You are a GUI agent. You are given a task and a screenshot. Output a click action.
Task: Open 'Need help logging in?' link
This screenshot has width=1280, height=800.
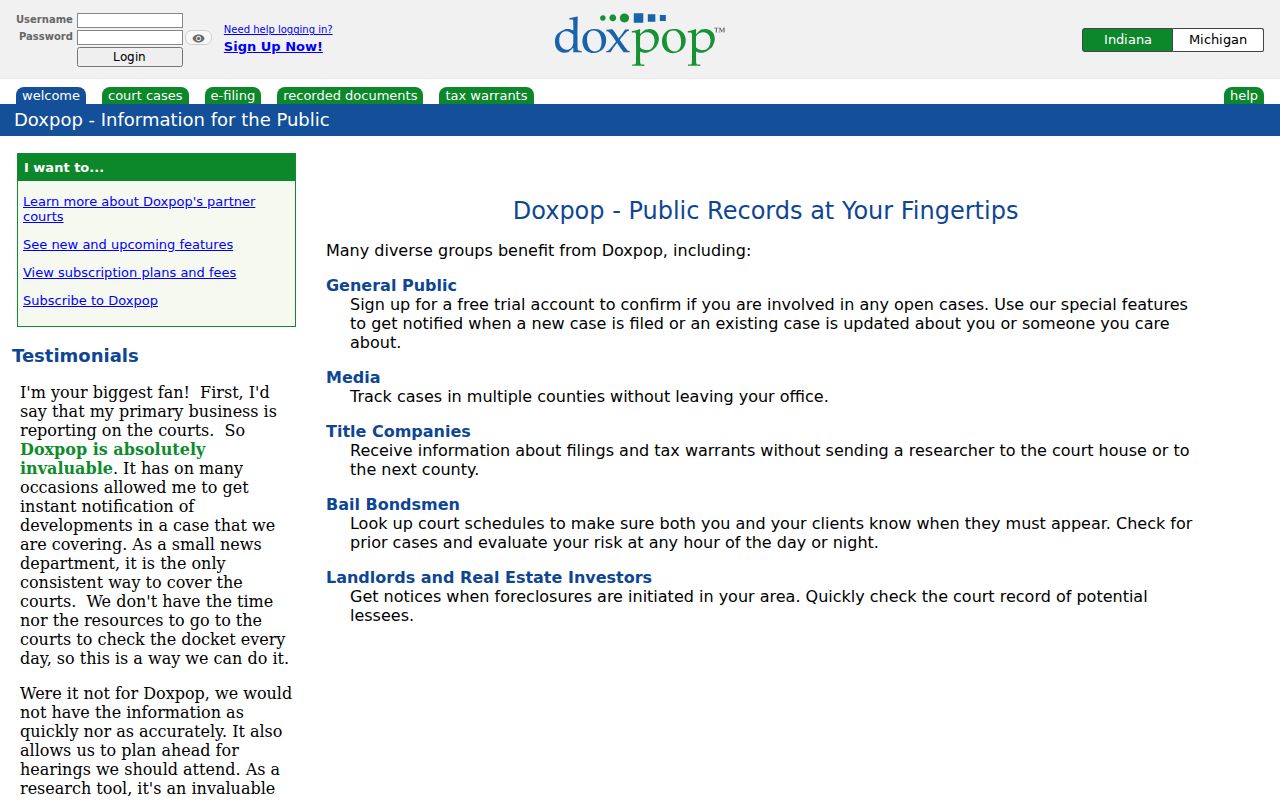click(x=278, y=29)
